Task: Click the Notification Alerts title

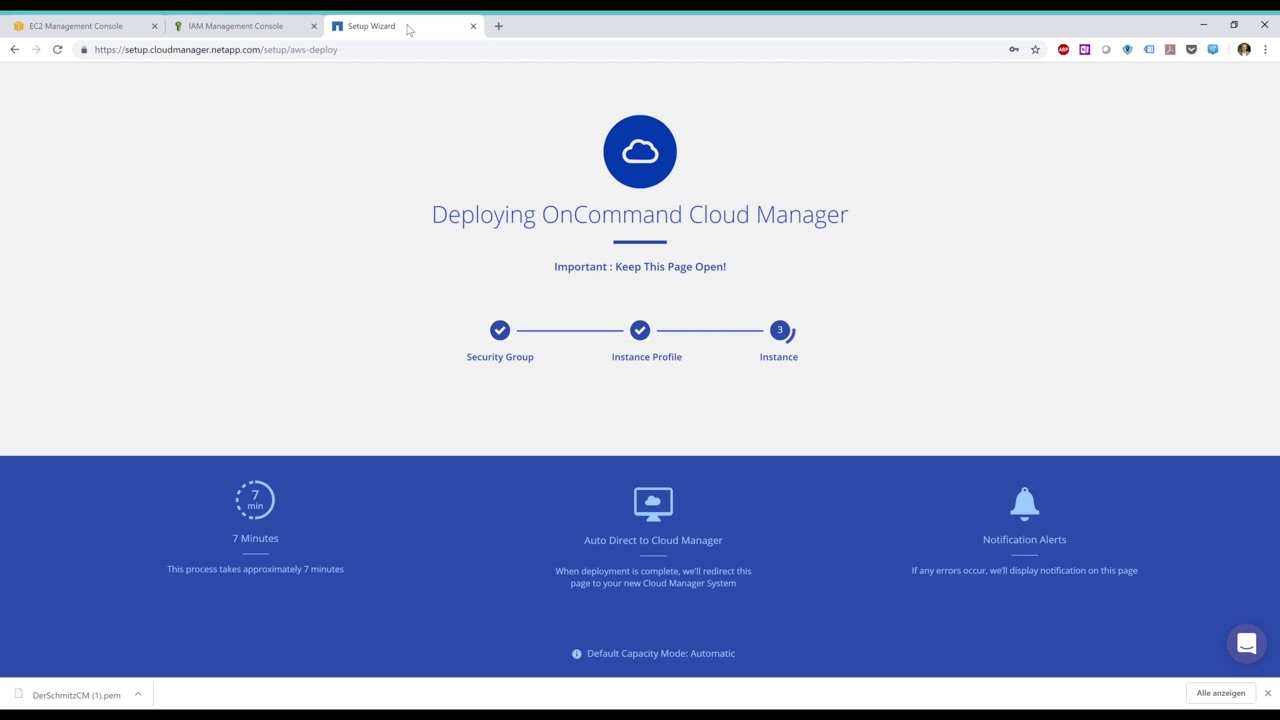Action: [1024, 540]
